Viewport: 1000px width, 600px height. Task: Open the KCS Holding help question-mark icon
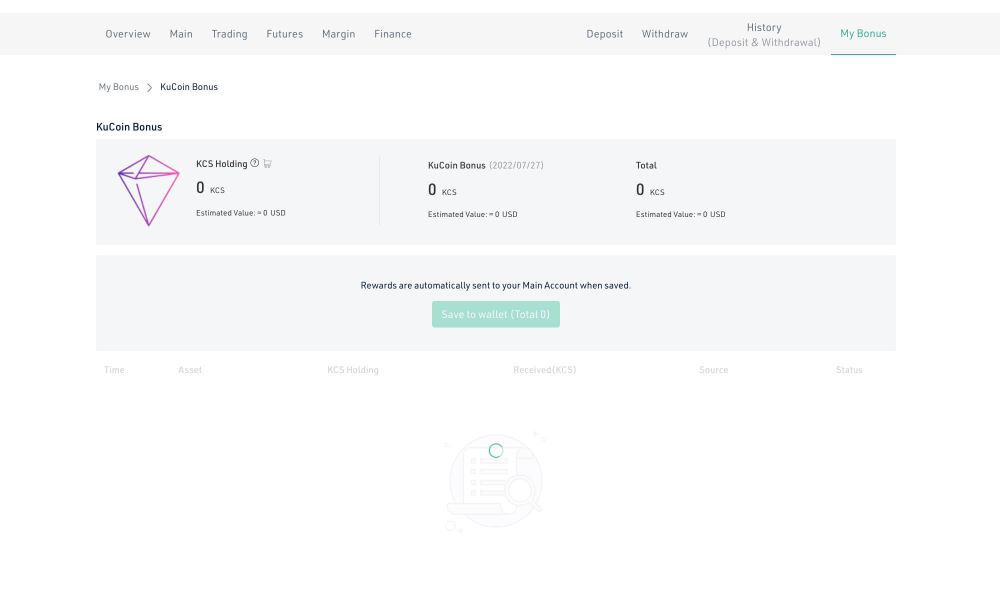[x=254, y=163]
